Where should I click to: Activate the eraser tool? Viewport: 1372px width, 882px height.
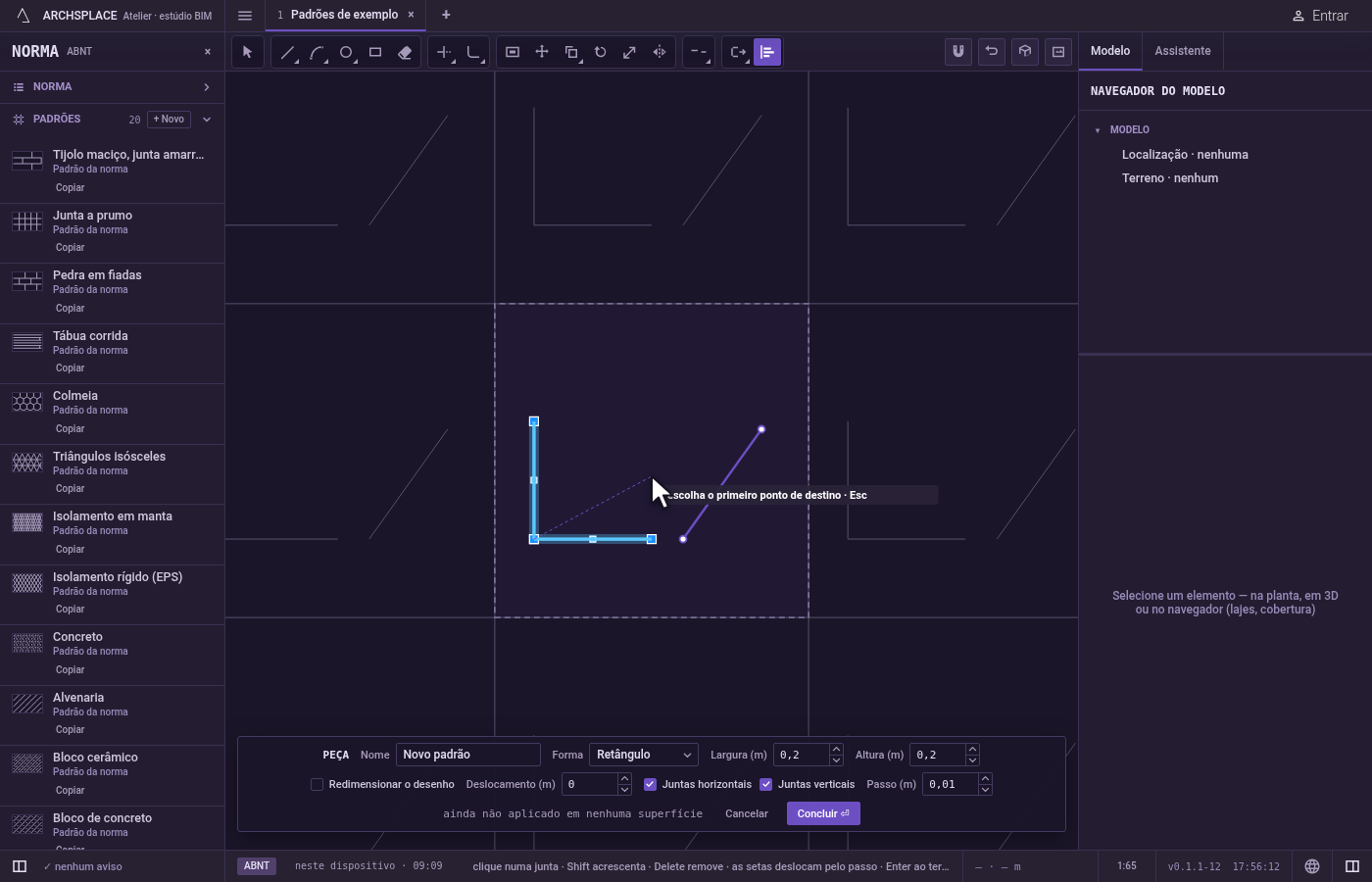(x=405, y=52)
